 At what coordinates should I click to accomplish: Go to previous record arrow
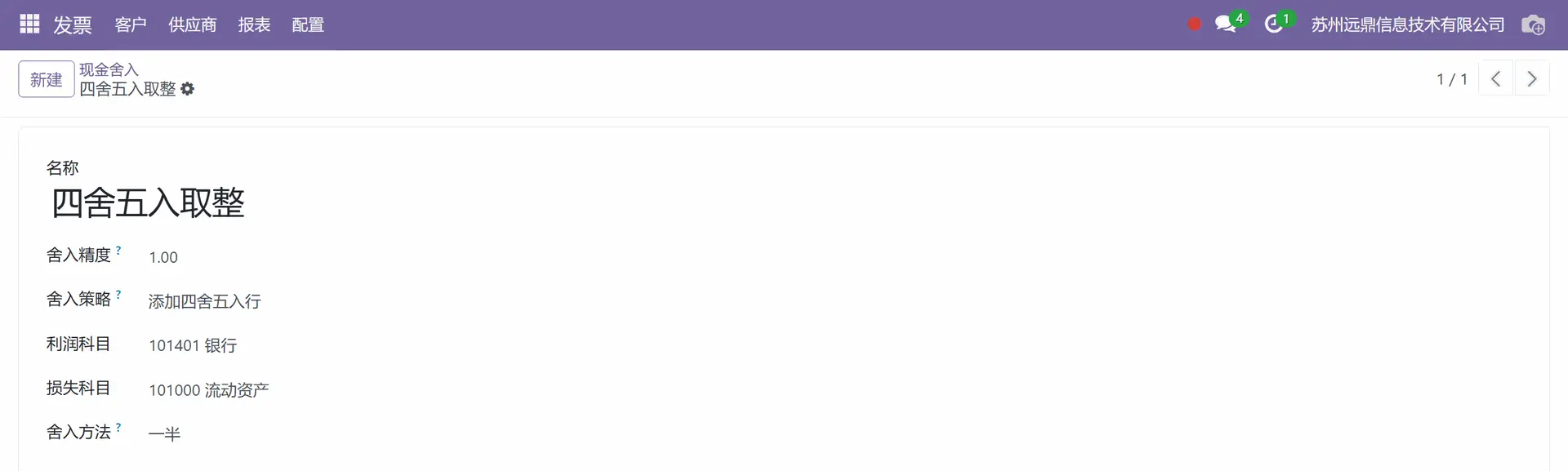(1496, 78)
